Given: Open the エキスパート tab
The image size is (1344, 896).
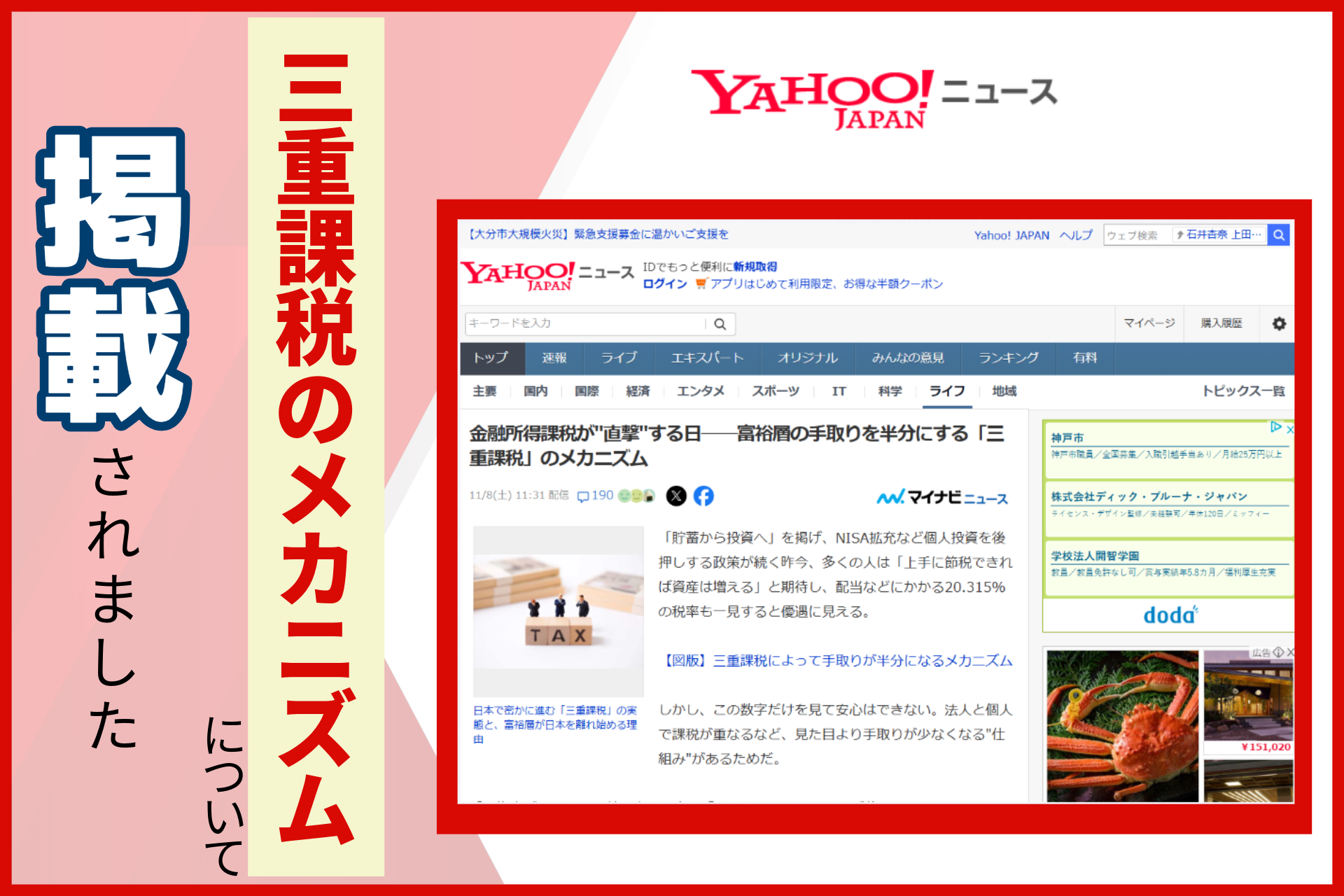Looking at the screenshot, I should 707,358.
